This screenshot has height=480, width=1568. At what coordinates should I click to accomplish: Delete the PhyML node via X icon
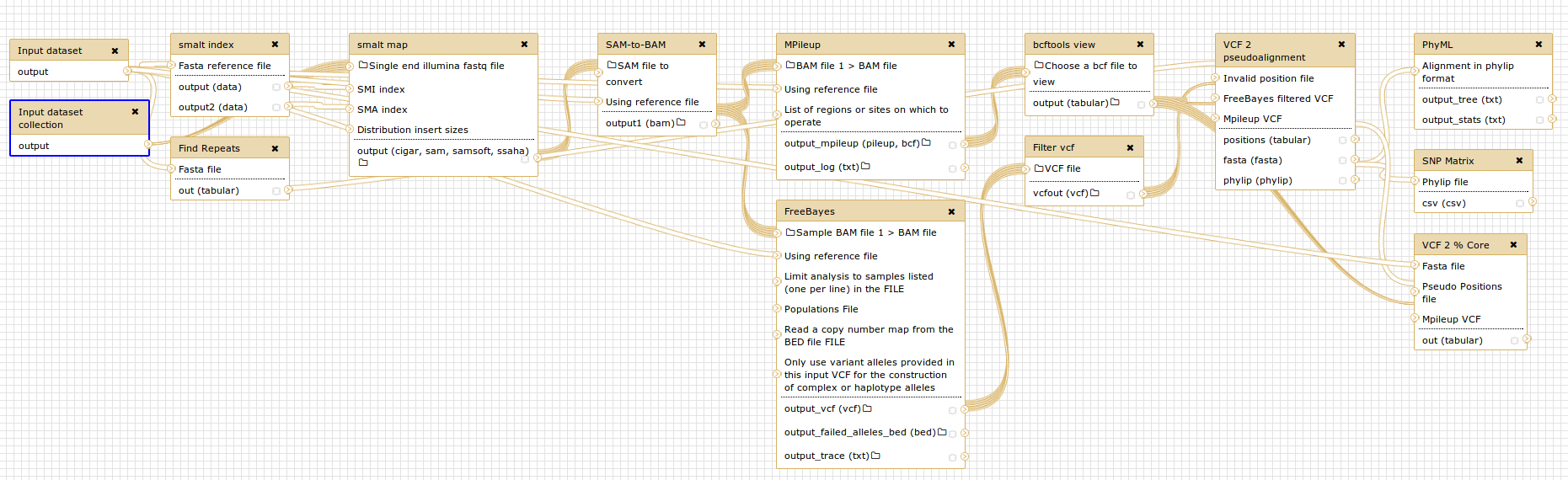pyautogui.click(x=1539, y=45)
